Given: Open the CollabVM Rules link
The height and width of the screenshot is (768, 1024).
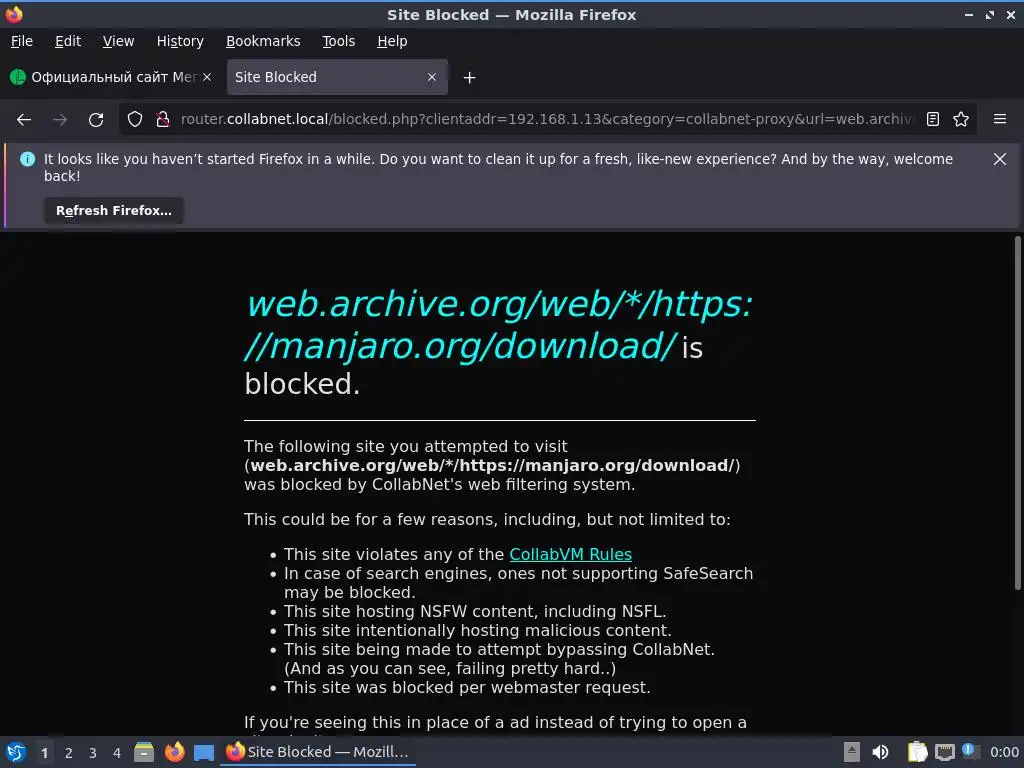Looking at the screenshot, I should click(x=570, y=554).
